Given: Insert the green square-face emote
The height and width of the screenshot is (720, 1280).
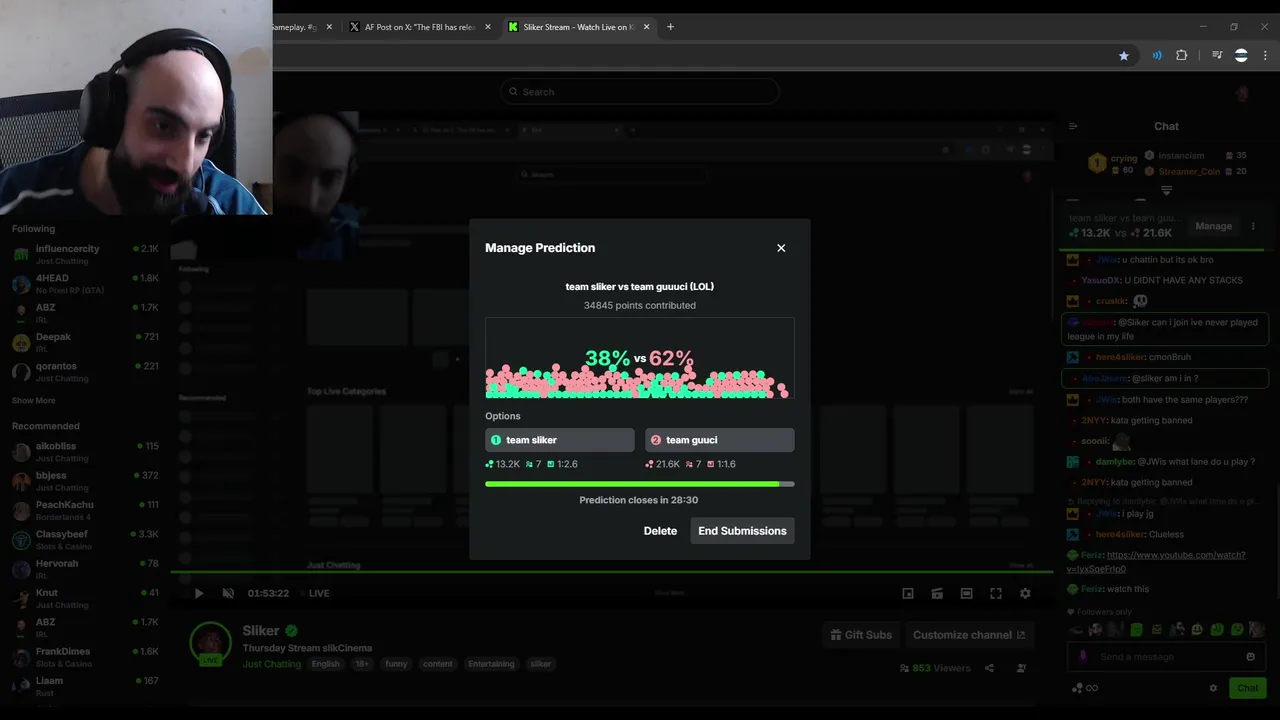Looking at the screenshot, I should [1136, 630].
